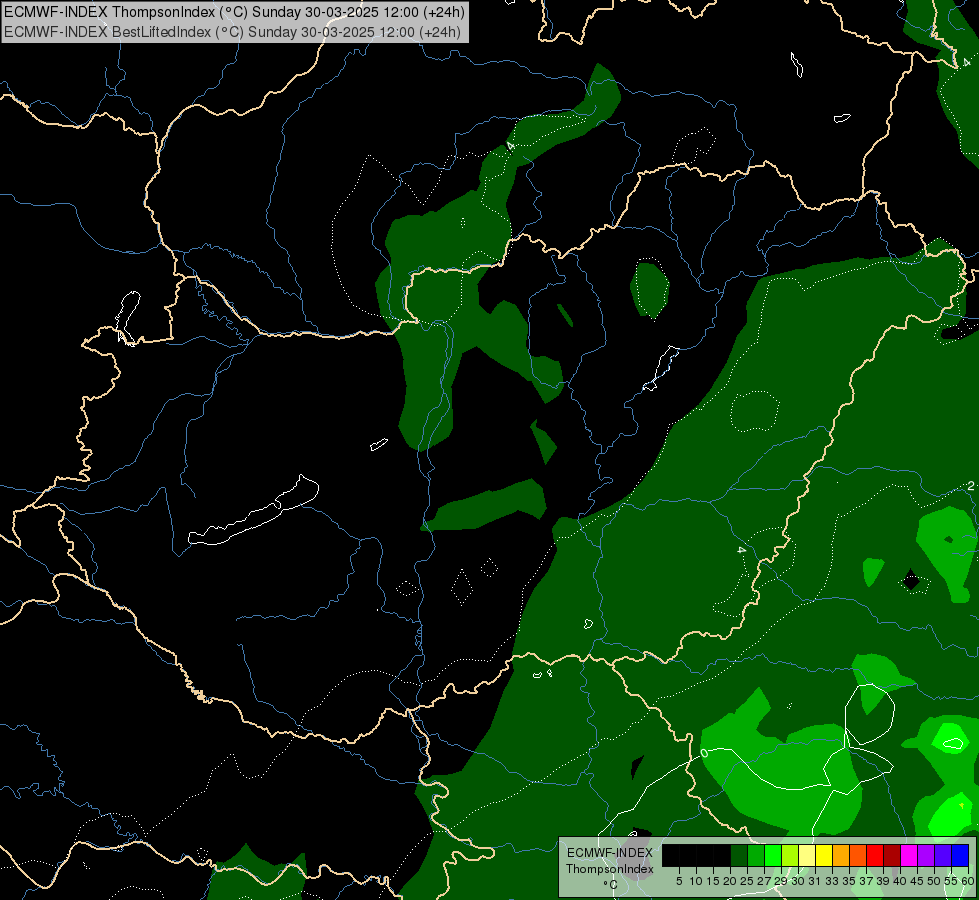Click the indigo 50–55 legend swatch
The height and width of the screenshot is (900, 979).
click(943, 855)
